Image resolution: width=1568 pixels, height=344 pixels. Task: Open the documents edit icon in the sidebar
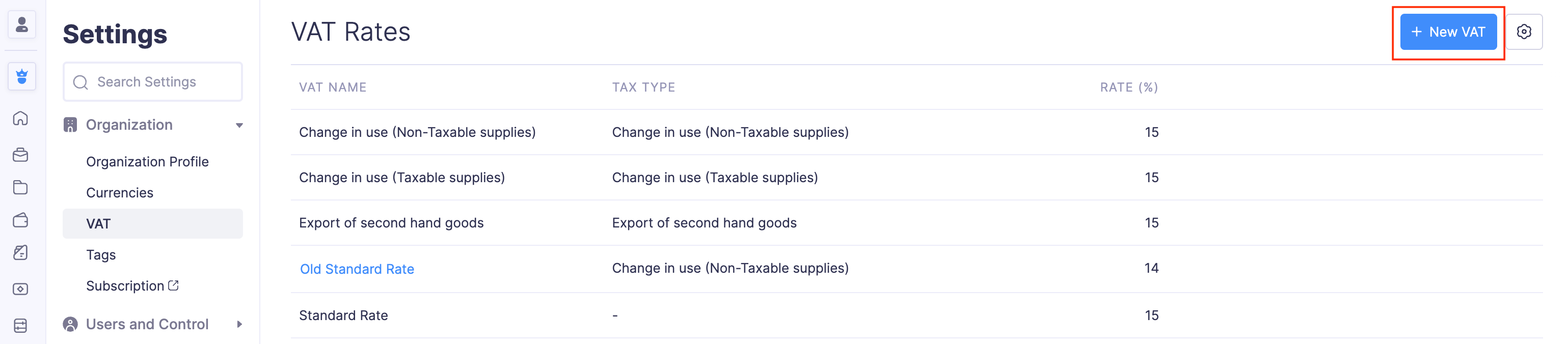point(21,253)
